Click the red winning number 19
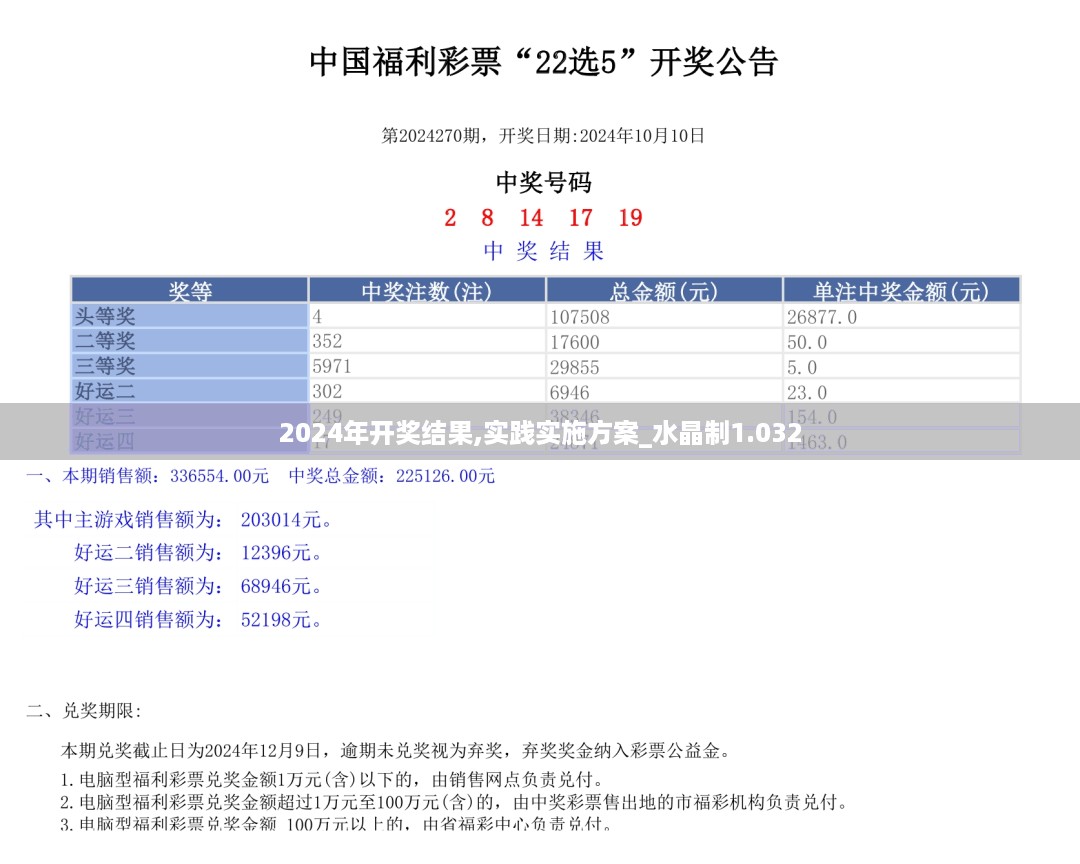This screenshot has height=864, width=1080. click(630, 218)
